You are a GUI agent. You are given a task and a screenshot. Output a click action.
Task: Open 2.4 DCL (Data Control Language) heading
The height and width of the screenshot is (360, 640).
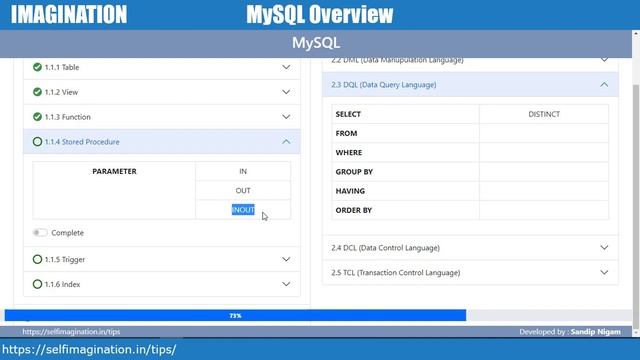pyautogui.click(x=385, y=248)
